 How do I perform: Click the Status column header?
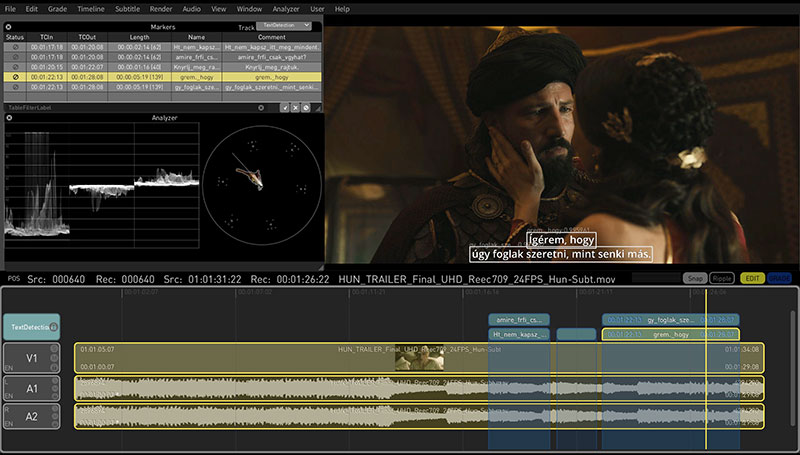tap(15, 37)
